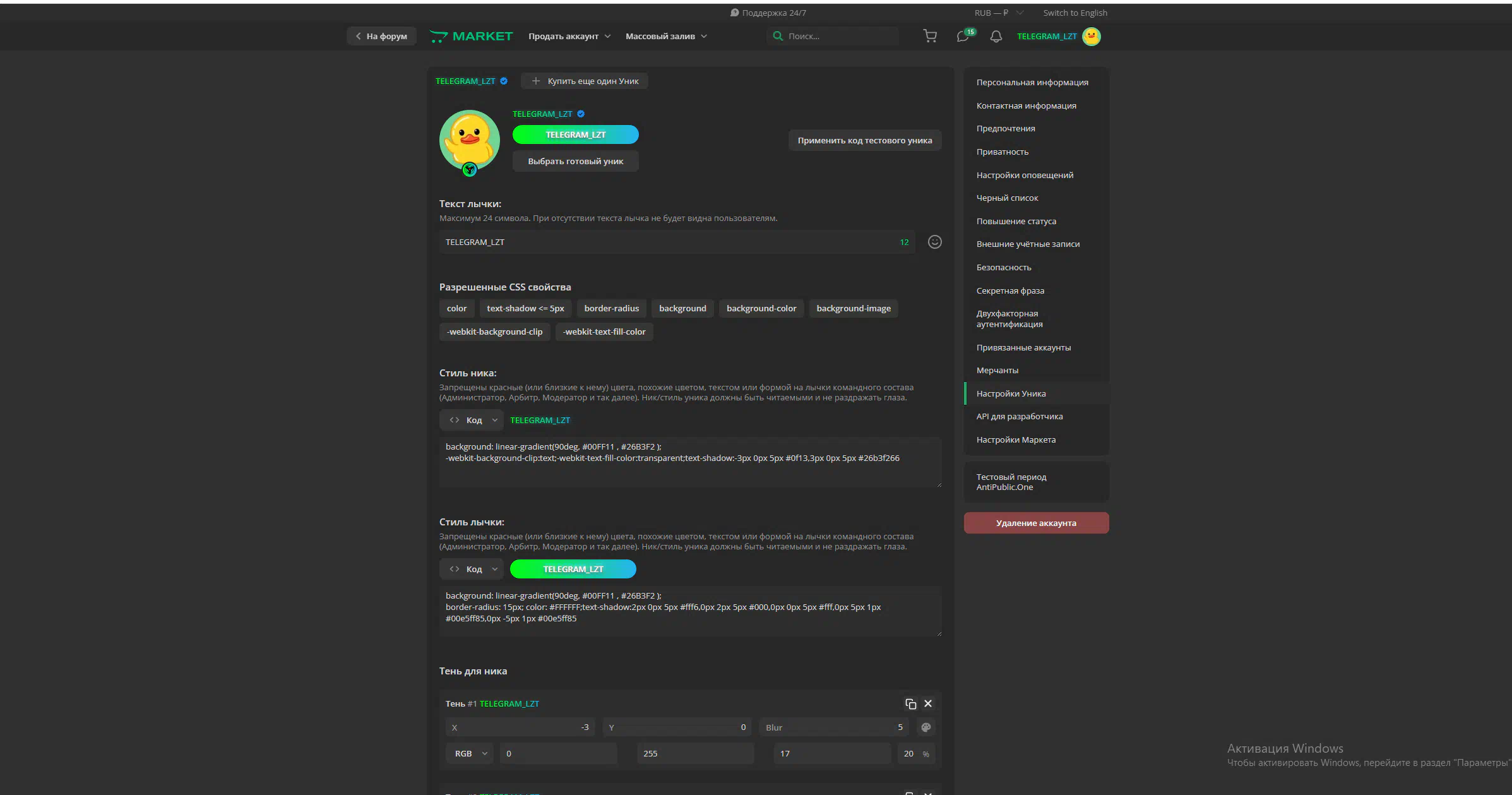
Task: Click the plus icon to buy another Уник
Action: click(x=536, y=81)
